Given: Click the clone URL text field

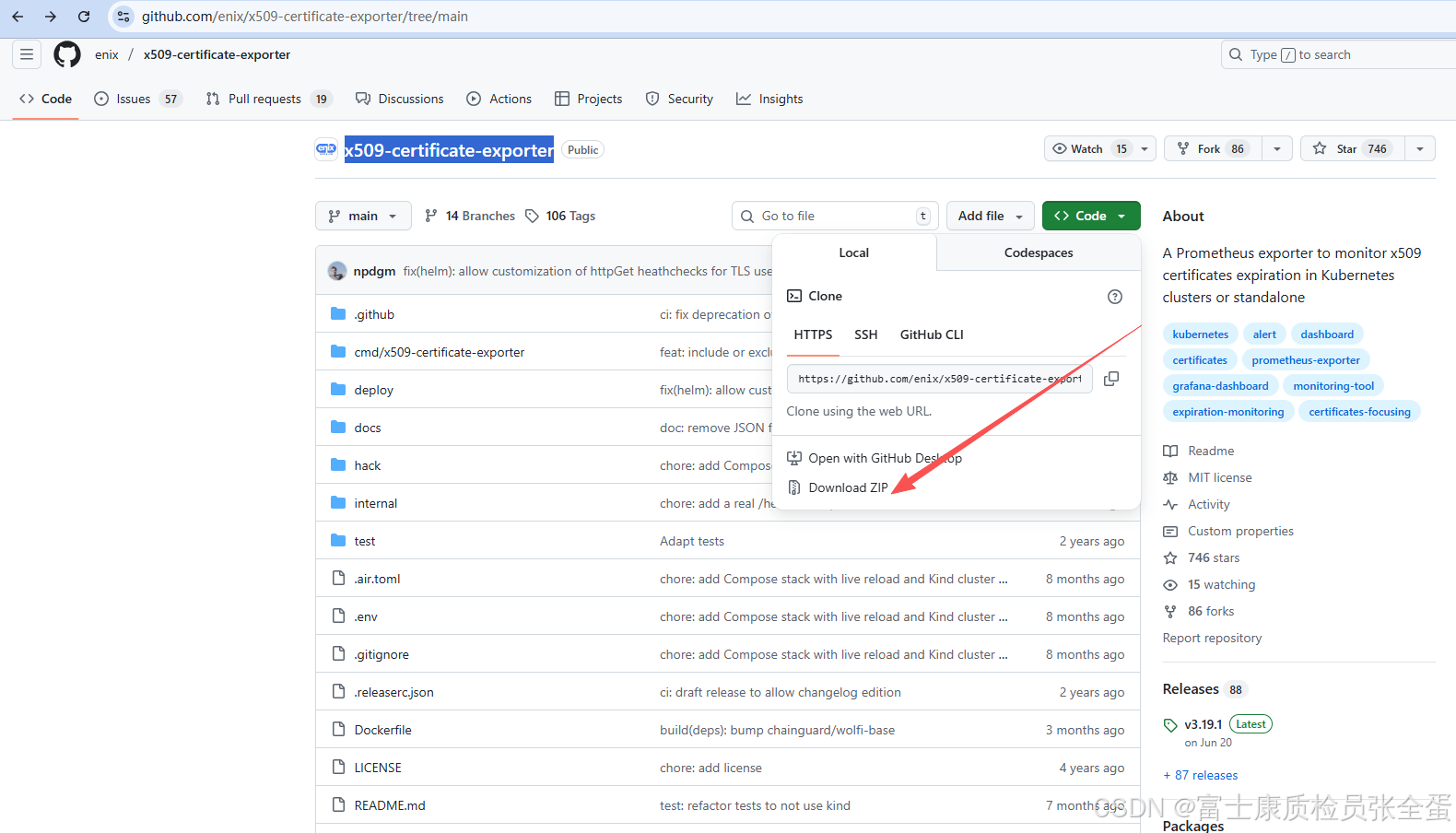Looking at the screenshot, I should tap(939, 379).
